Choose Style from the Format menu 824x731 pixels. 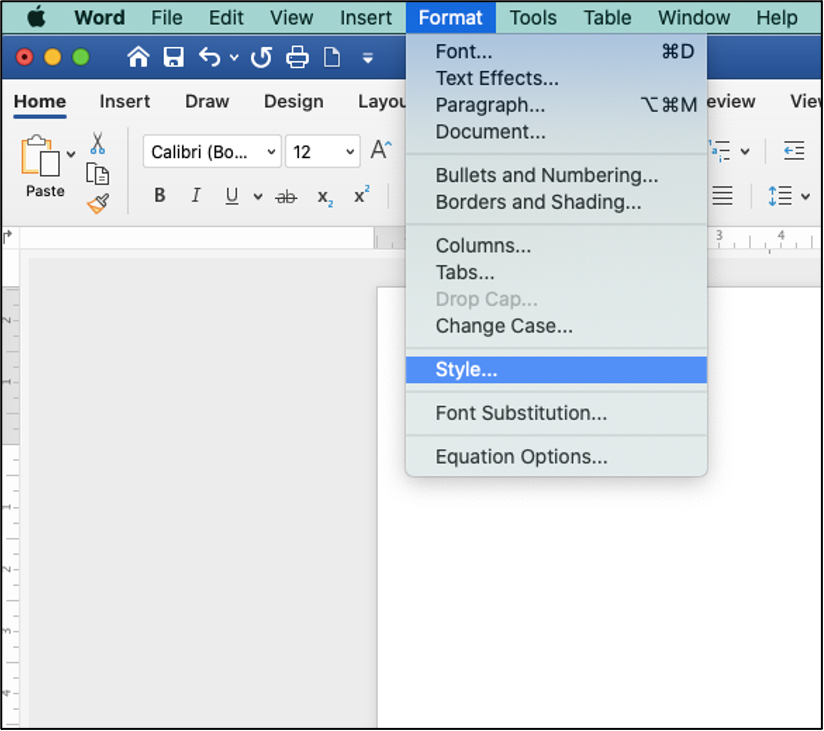pos(465,369)
